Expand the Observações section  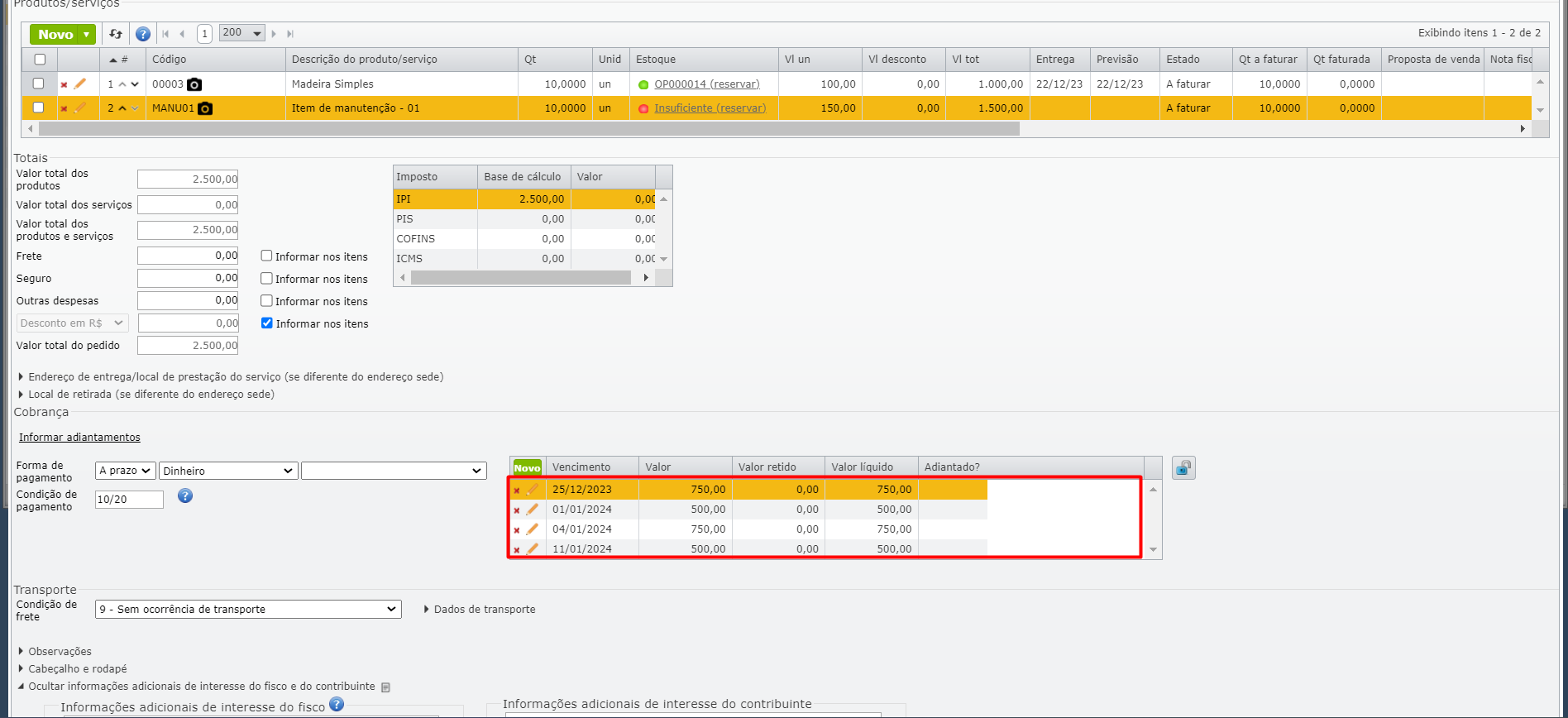pyautogui.click(x=60, y=652)
